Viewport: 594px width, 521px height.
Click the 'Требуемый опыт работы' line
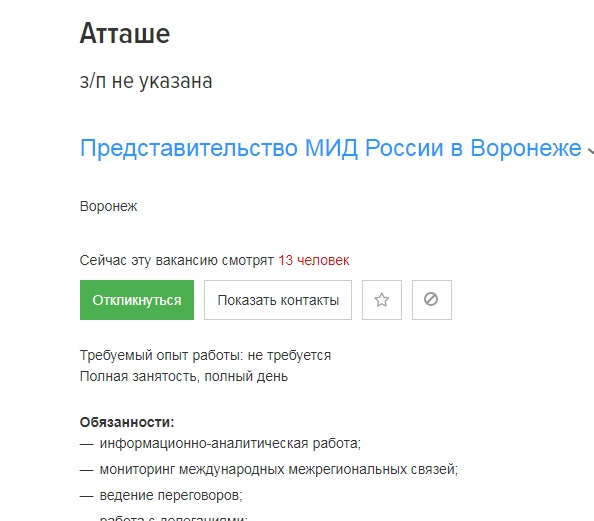pyautogui.click(x=205, y=355)
